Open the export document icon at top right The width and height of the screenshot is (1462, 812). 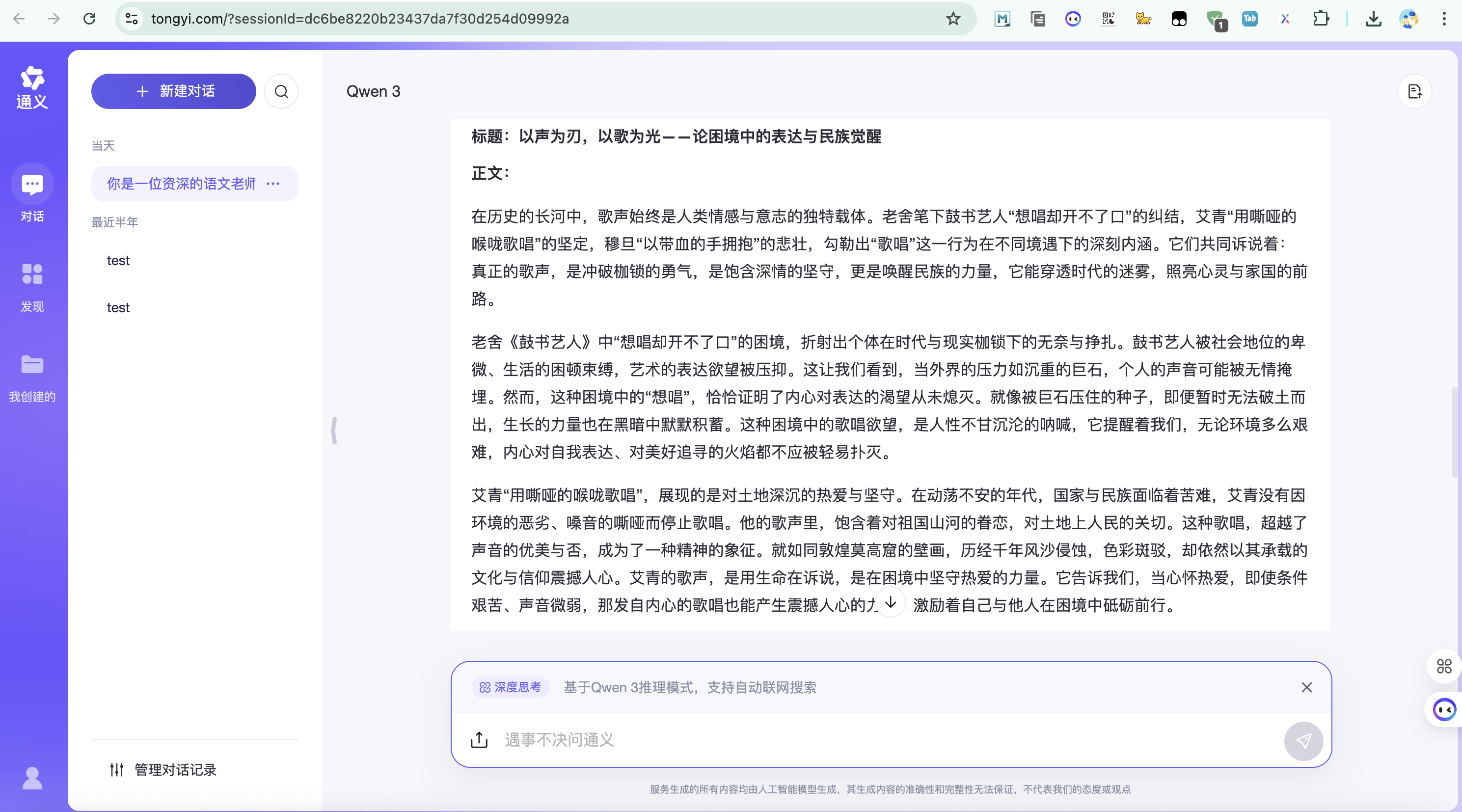(x=1414, y=91)
